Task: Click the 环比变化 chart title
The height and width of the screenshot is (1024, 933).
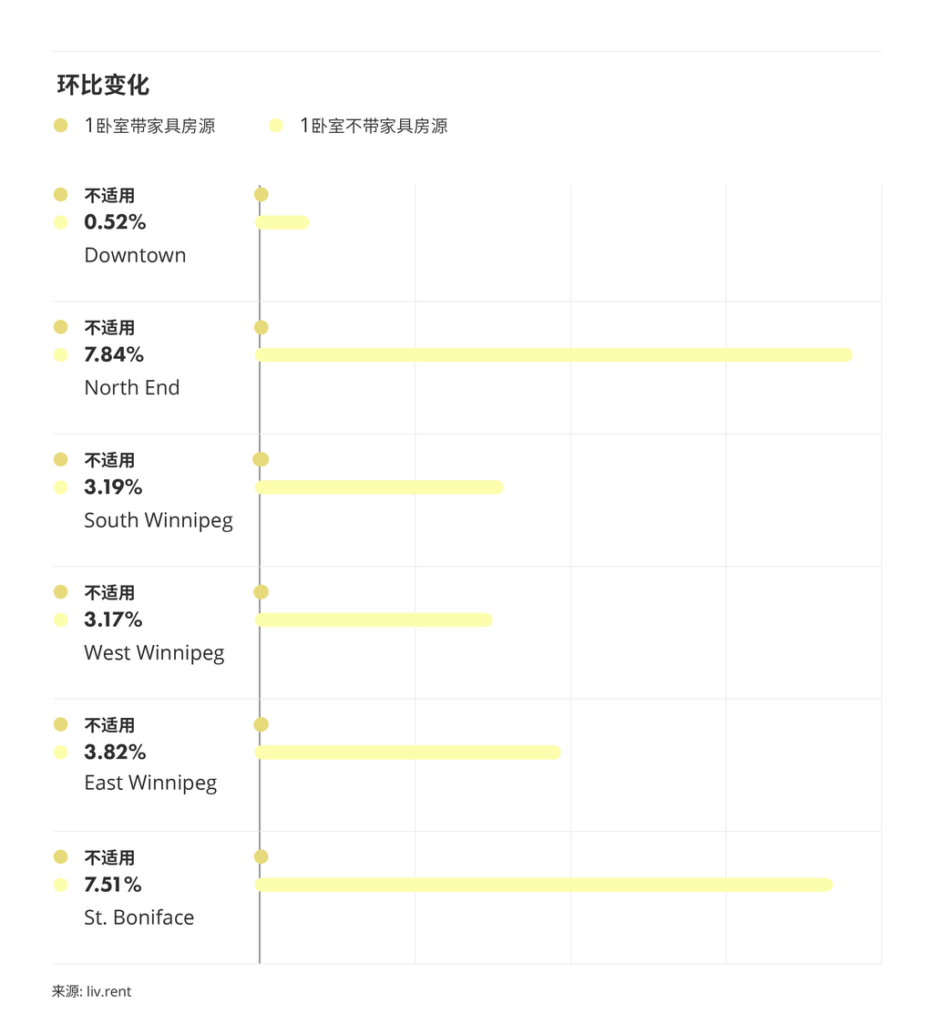Action: [103, 85]
